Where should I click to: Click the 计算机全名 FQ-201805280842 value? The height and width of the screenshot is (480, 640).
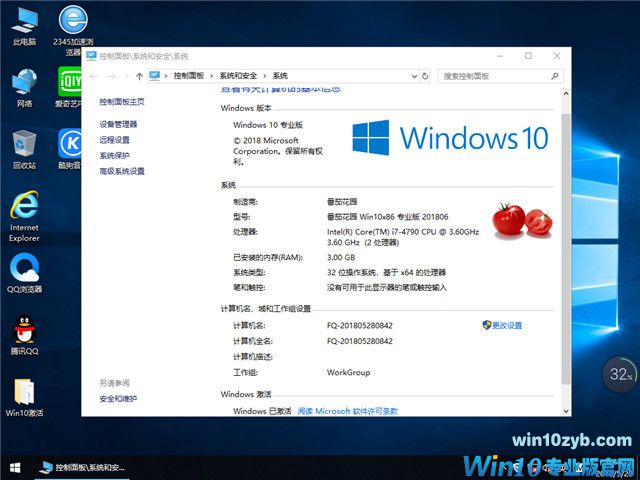pos(360,341)
